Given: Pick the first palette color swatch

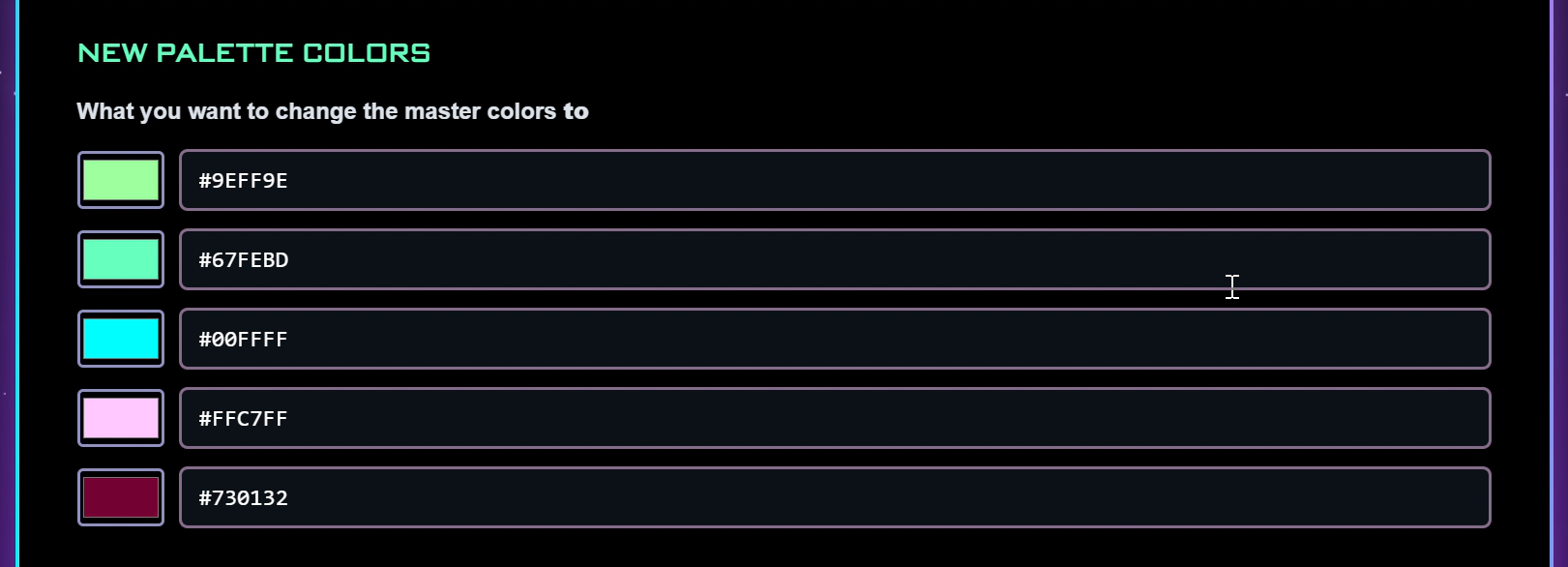Looking at the screenshot, I should (x=121, y=180).
